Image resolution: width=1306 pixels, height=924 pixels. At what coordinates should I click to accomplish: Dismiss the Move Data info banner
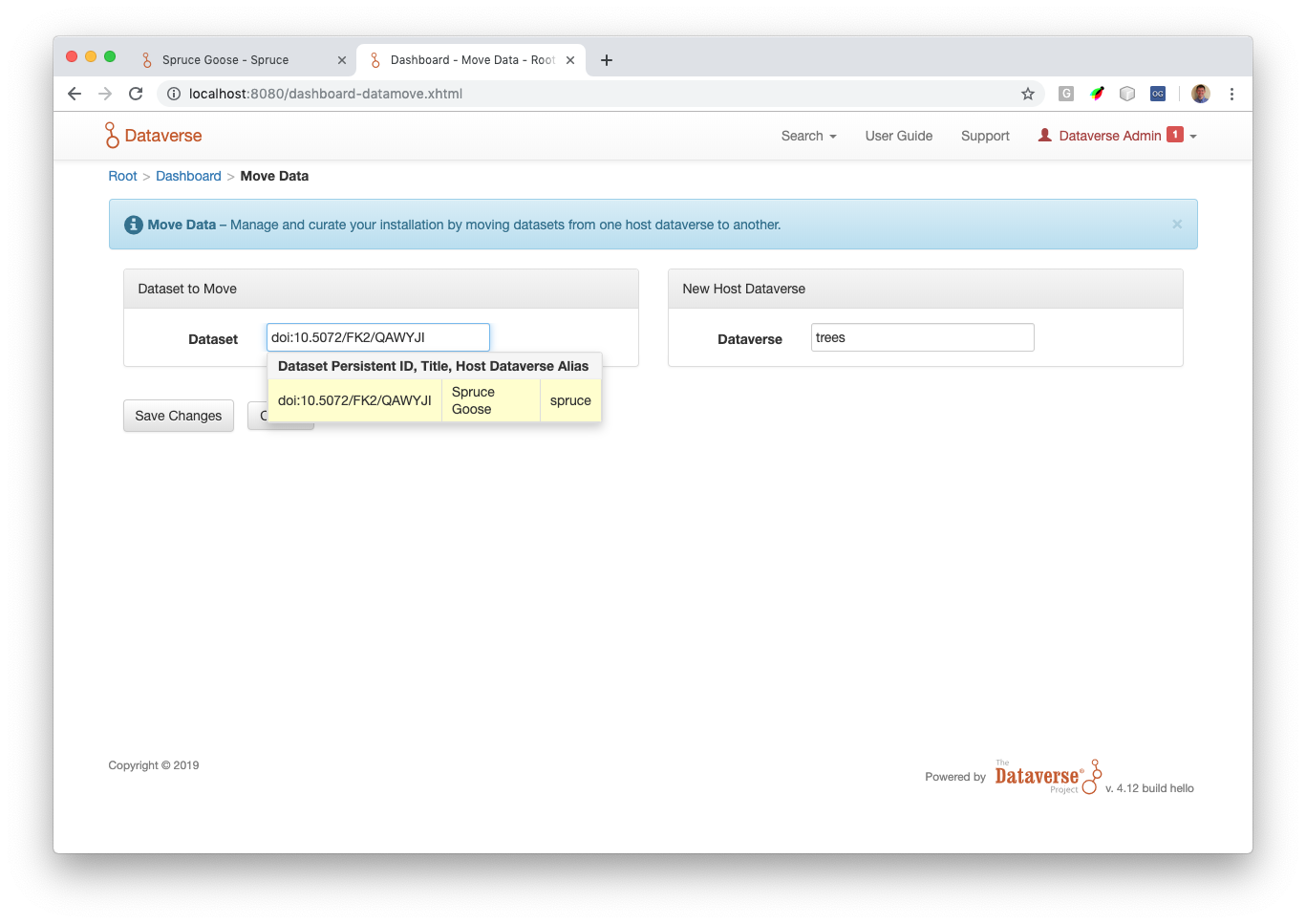point(1177,224)
